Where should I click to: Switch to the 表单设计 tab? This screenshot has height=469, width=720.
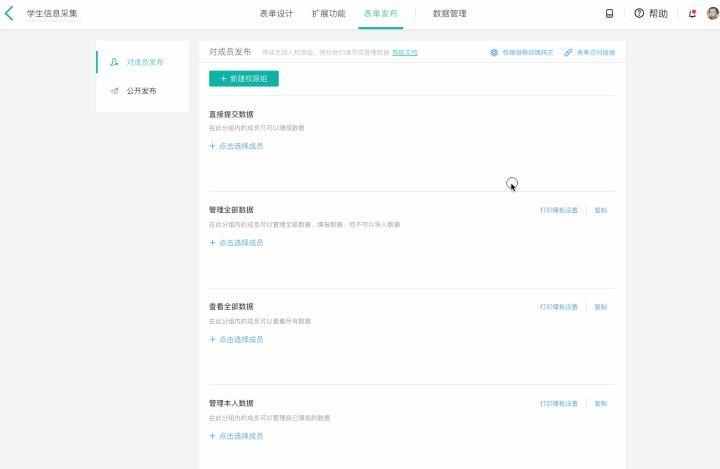click(276, 13)
